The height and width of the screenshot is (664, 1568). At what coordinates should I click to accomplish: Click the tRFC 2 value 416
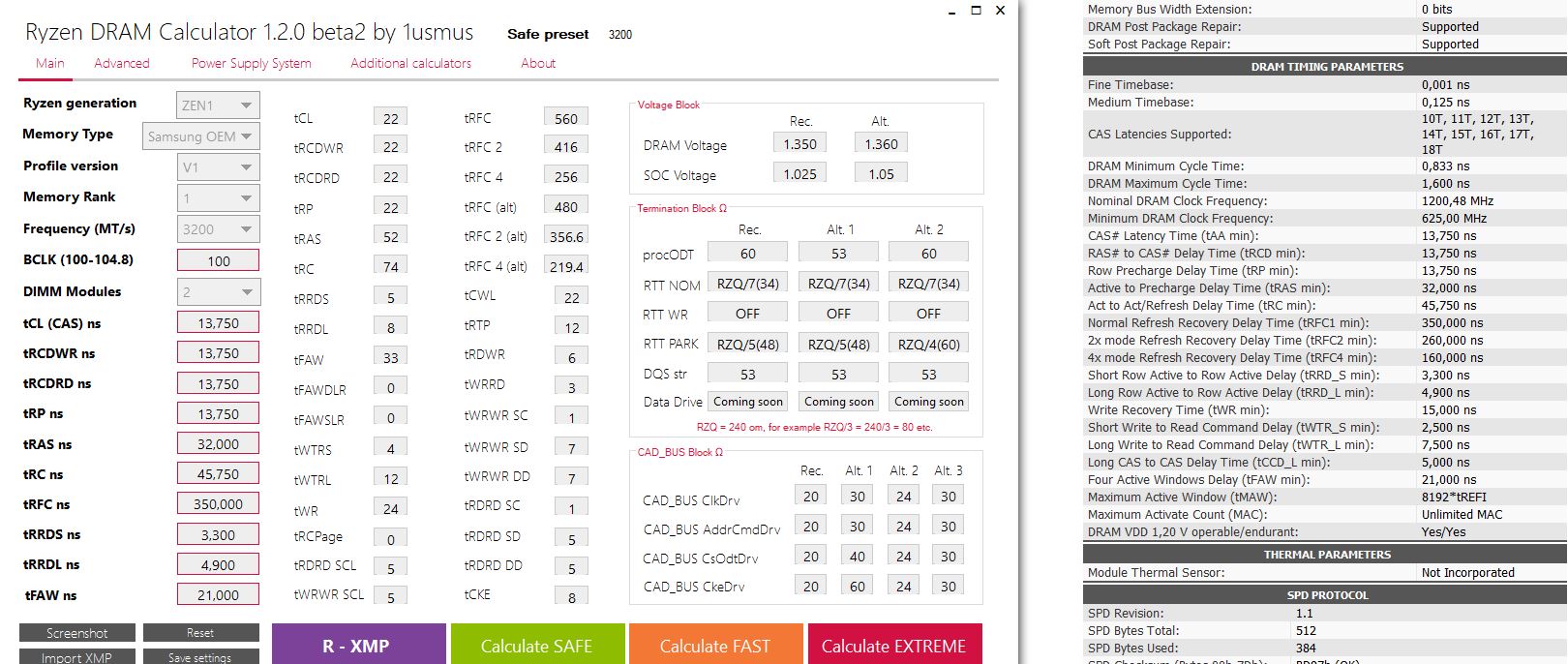[566, 146]
